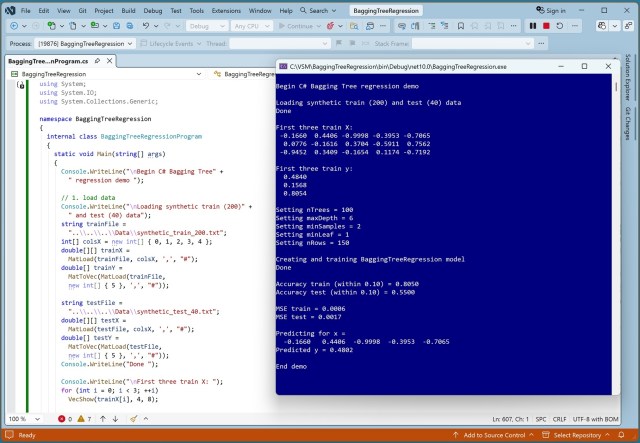The width and height of the screenshot is (640, 443).
Task: Open the Debug menu
Action: click(x=153, y=11)
